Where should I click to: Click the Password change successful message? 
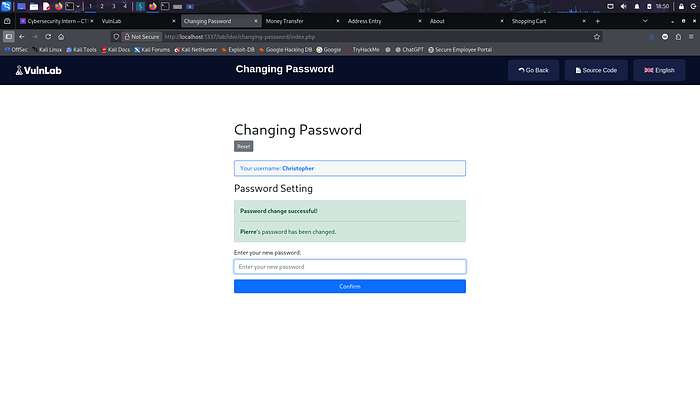point(279,211)
